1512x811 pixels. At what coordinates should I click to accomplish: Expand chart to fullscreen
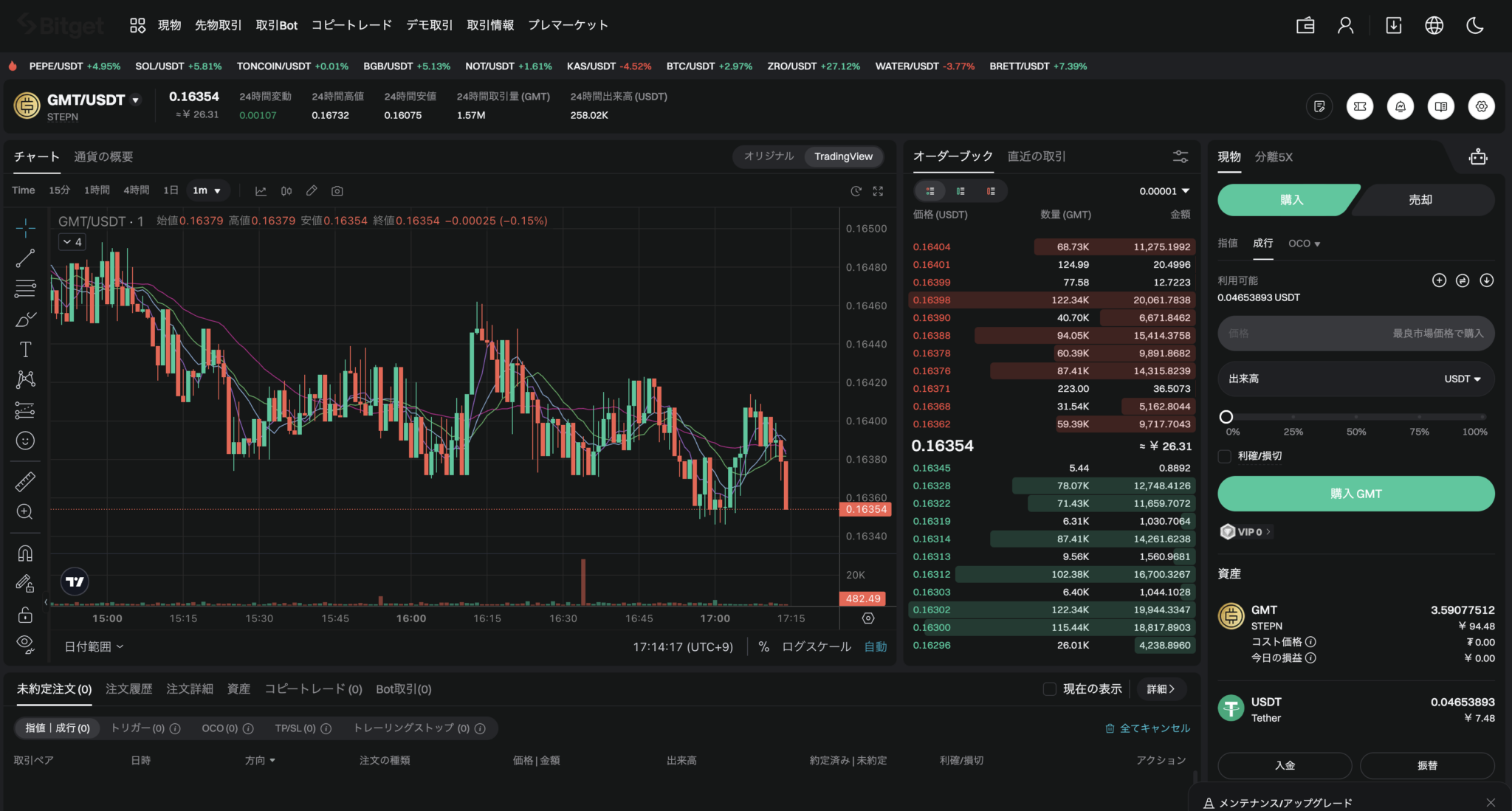tap(878, 191)
